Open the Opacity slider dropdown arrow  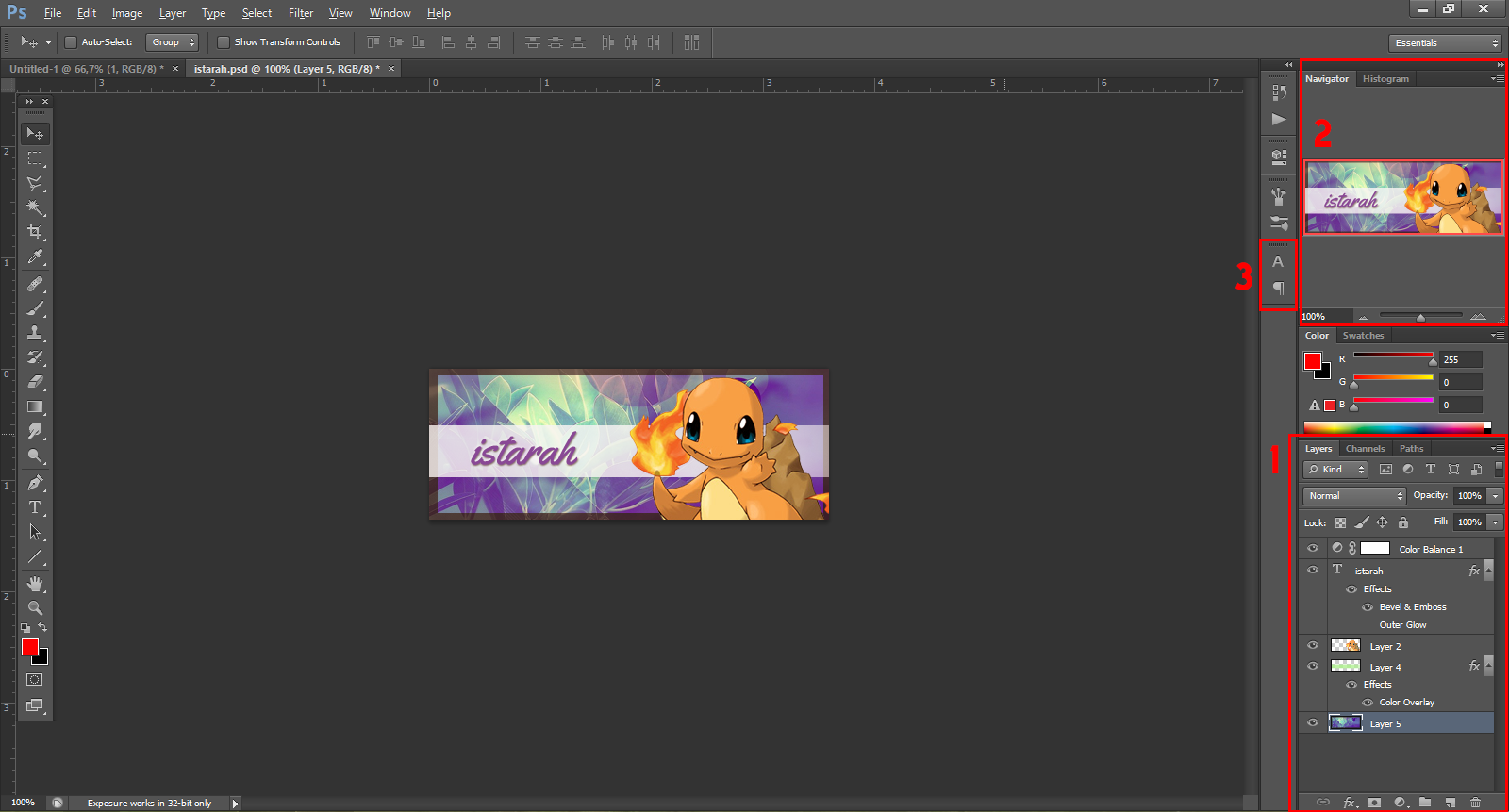pos(1495,495)
